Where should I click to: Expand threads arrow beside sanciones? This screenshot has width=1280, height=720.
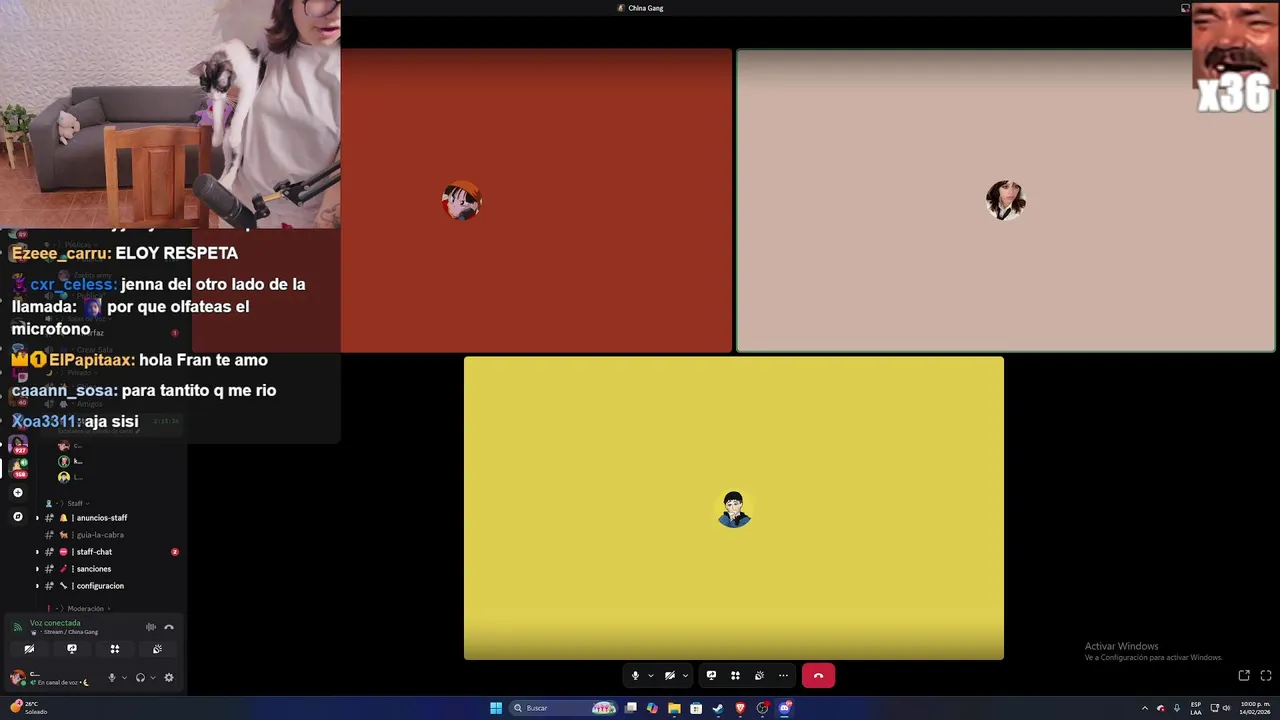37,569
